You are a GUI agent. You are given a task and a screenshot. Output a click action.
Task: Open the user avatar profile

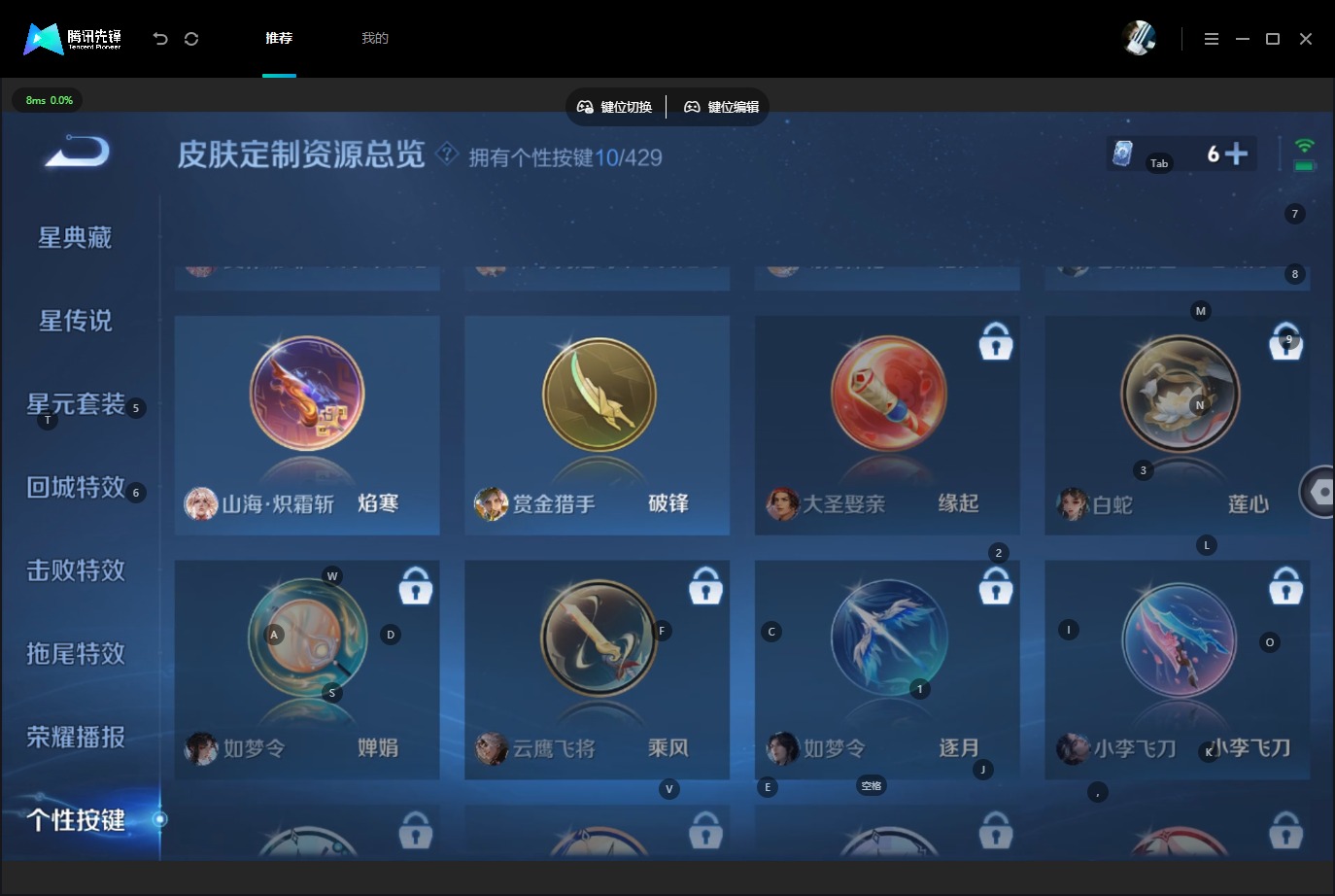point(1139,38)
